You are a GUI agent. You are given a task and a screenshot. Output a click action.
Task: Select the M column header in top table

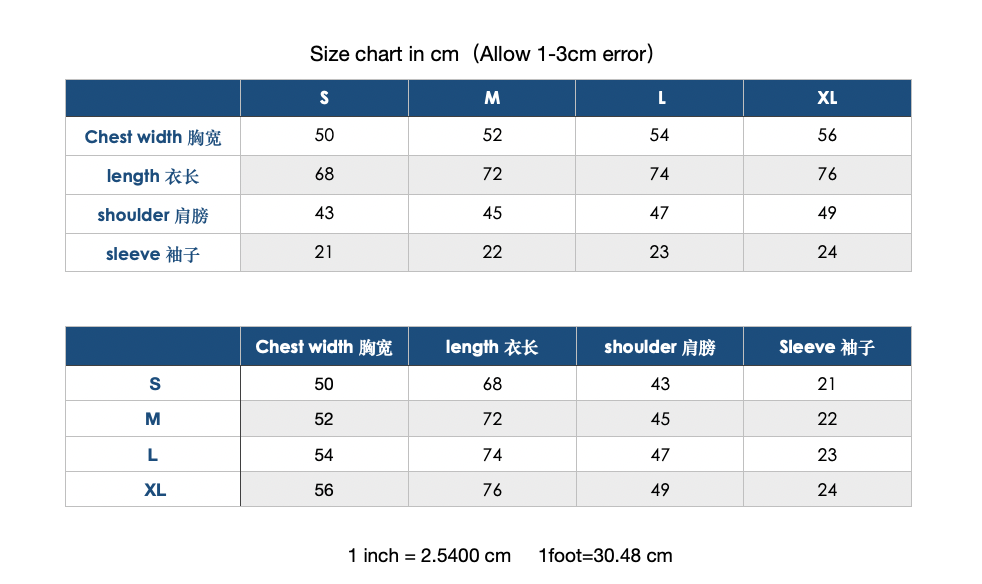click(x=492, y=98)
